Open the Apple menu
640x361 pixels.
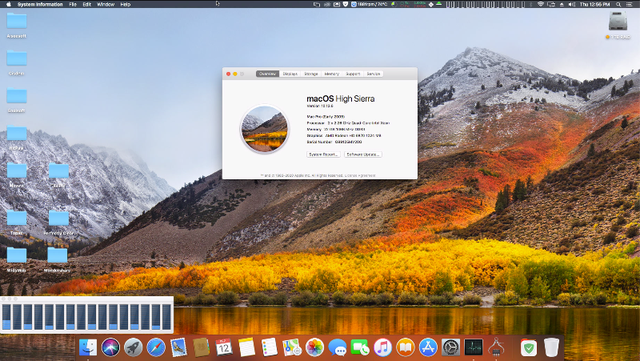pyautogui.click(x=8, y=4)
